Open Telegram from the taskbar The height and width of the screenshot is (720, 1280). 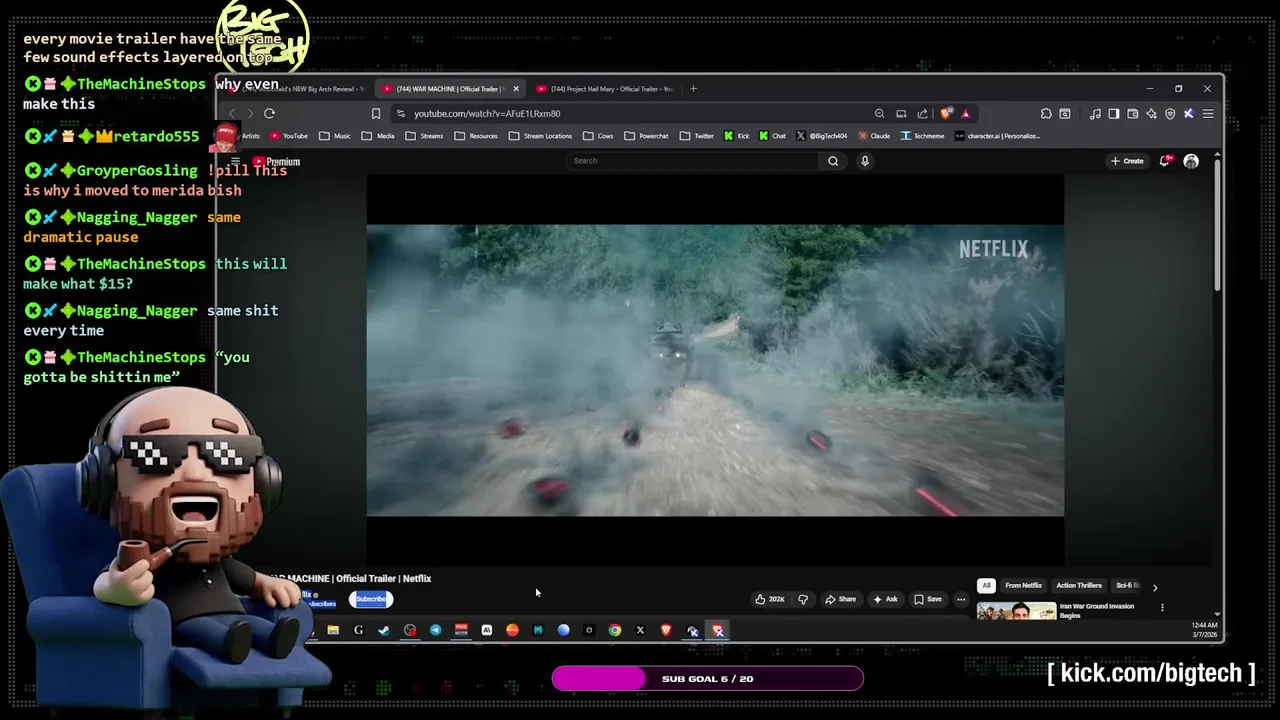pos(436,630)
